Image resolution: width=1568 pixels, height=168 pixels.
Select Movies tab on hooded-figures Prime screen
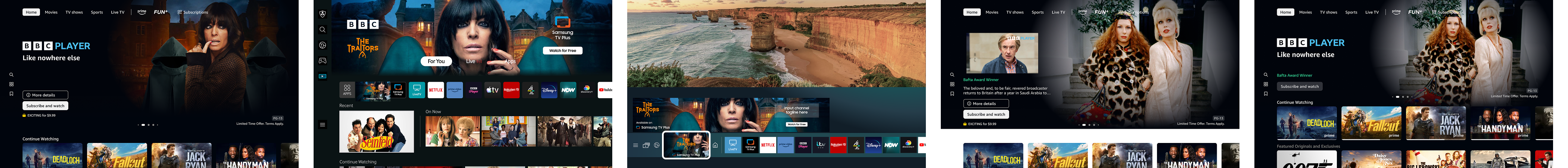tap(51, 12)
